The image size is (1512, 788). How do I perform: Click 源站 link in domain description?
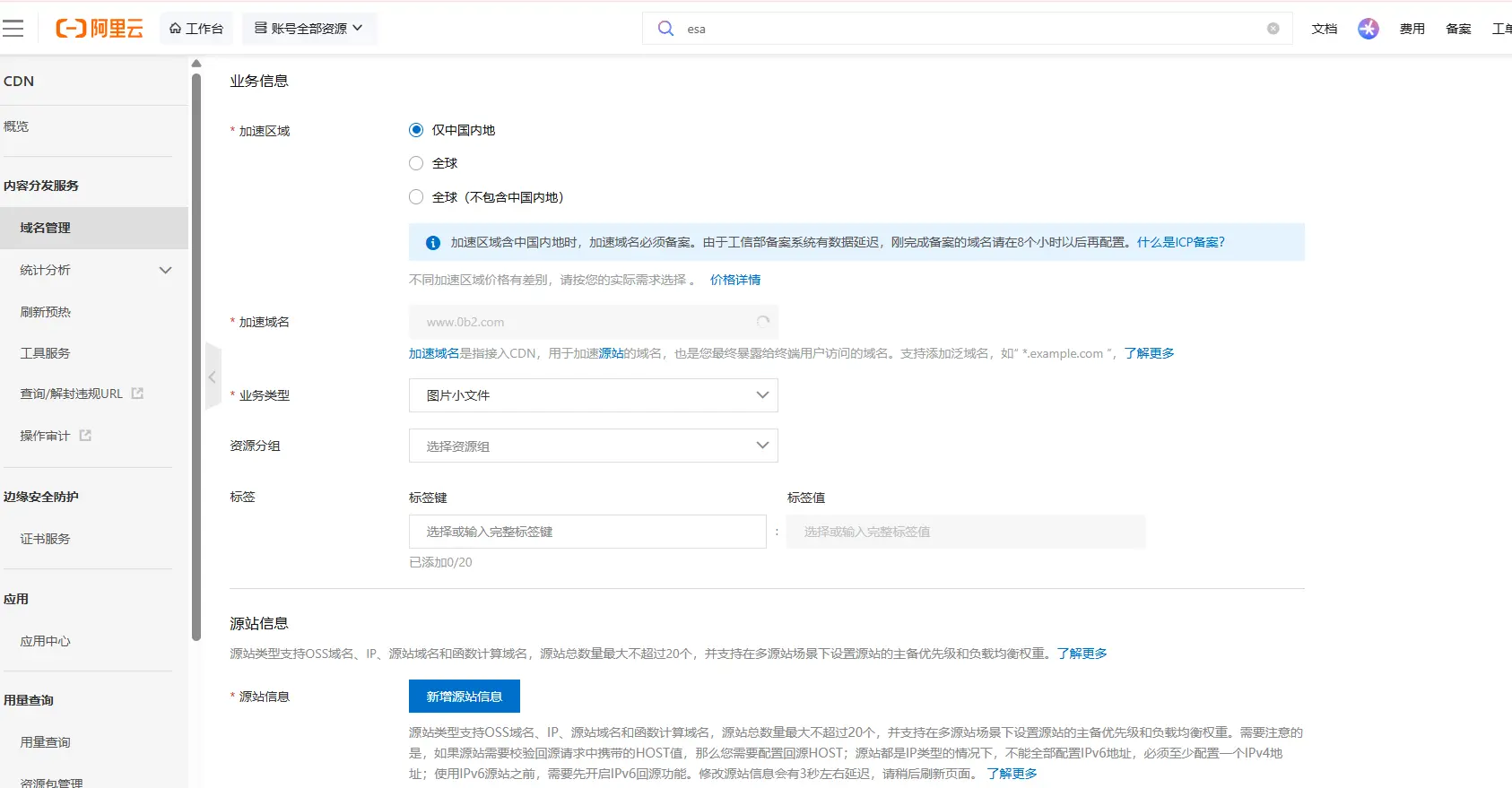click(x=612, y=353)
